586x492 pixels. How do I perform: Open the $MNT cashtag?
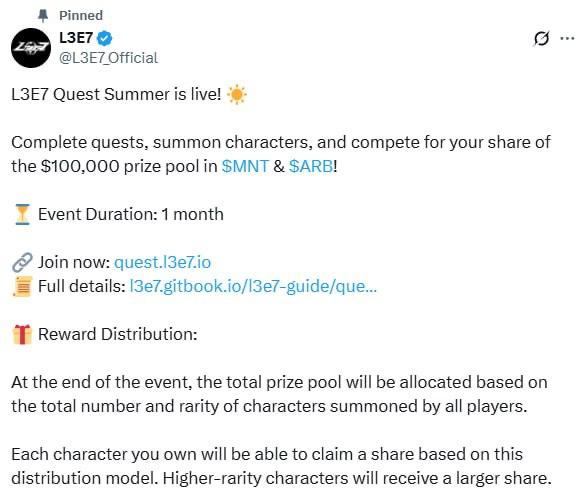tap(245, 166)
